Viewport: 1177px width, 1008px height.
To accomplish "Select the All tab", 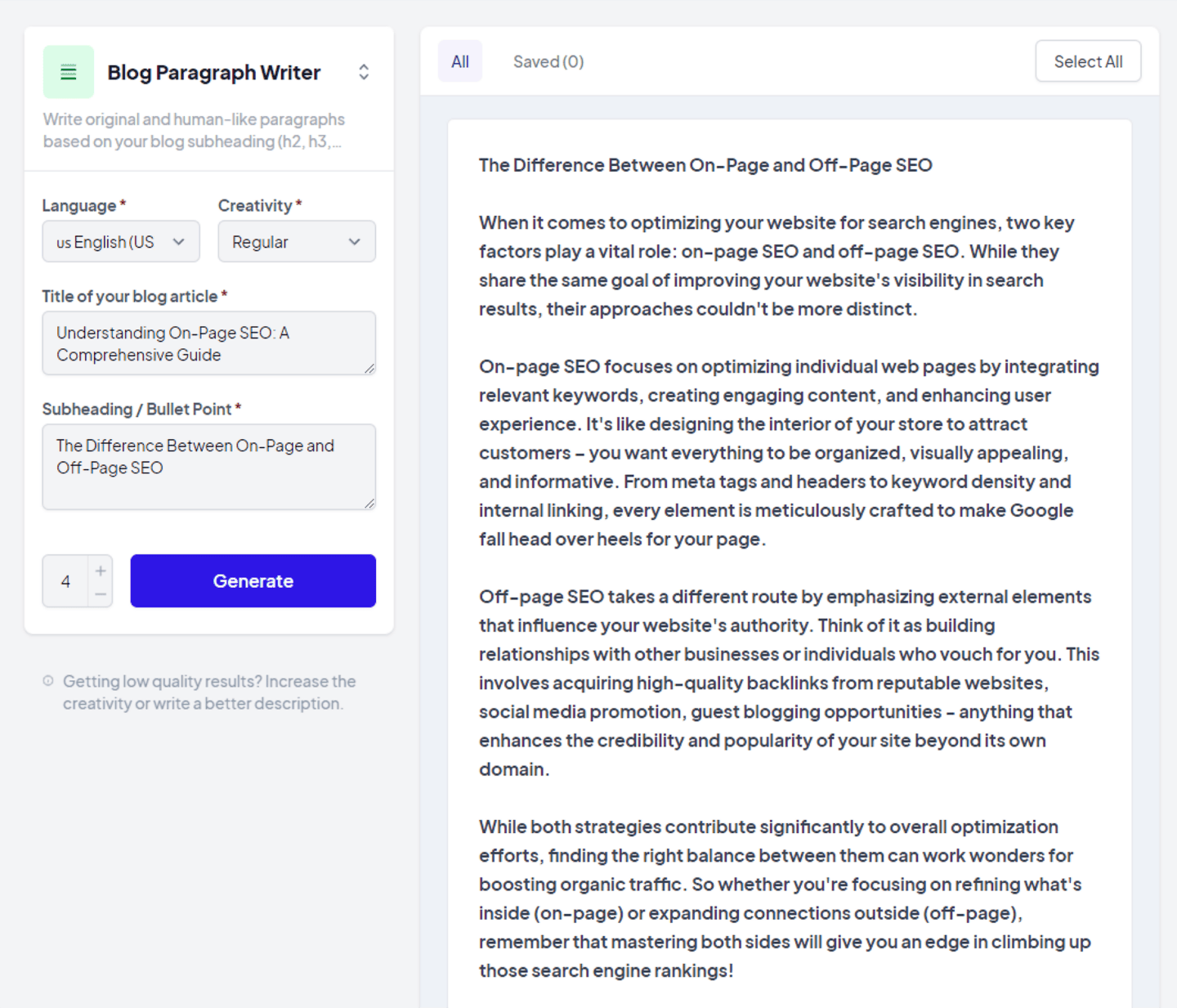I will click(460, 60).
